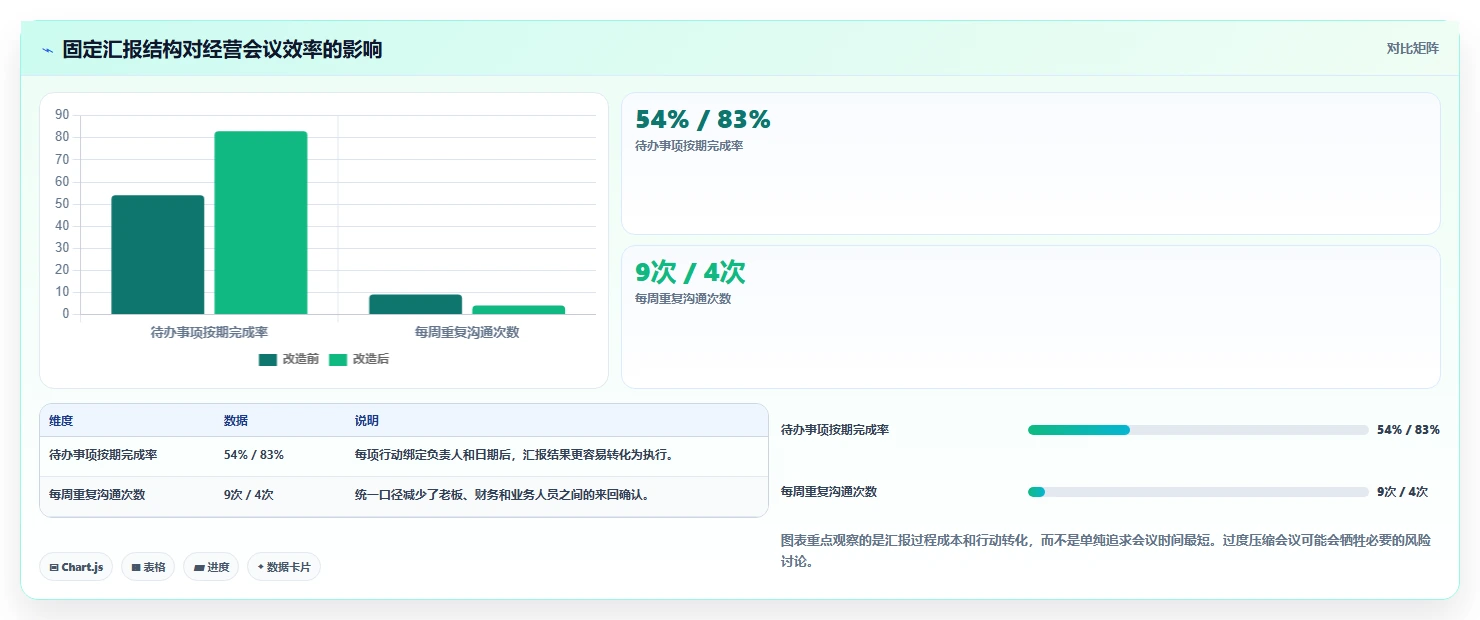Select the note starting 图表重点观察的是汇报过程成本
1480x620 pixels.
1106,551
